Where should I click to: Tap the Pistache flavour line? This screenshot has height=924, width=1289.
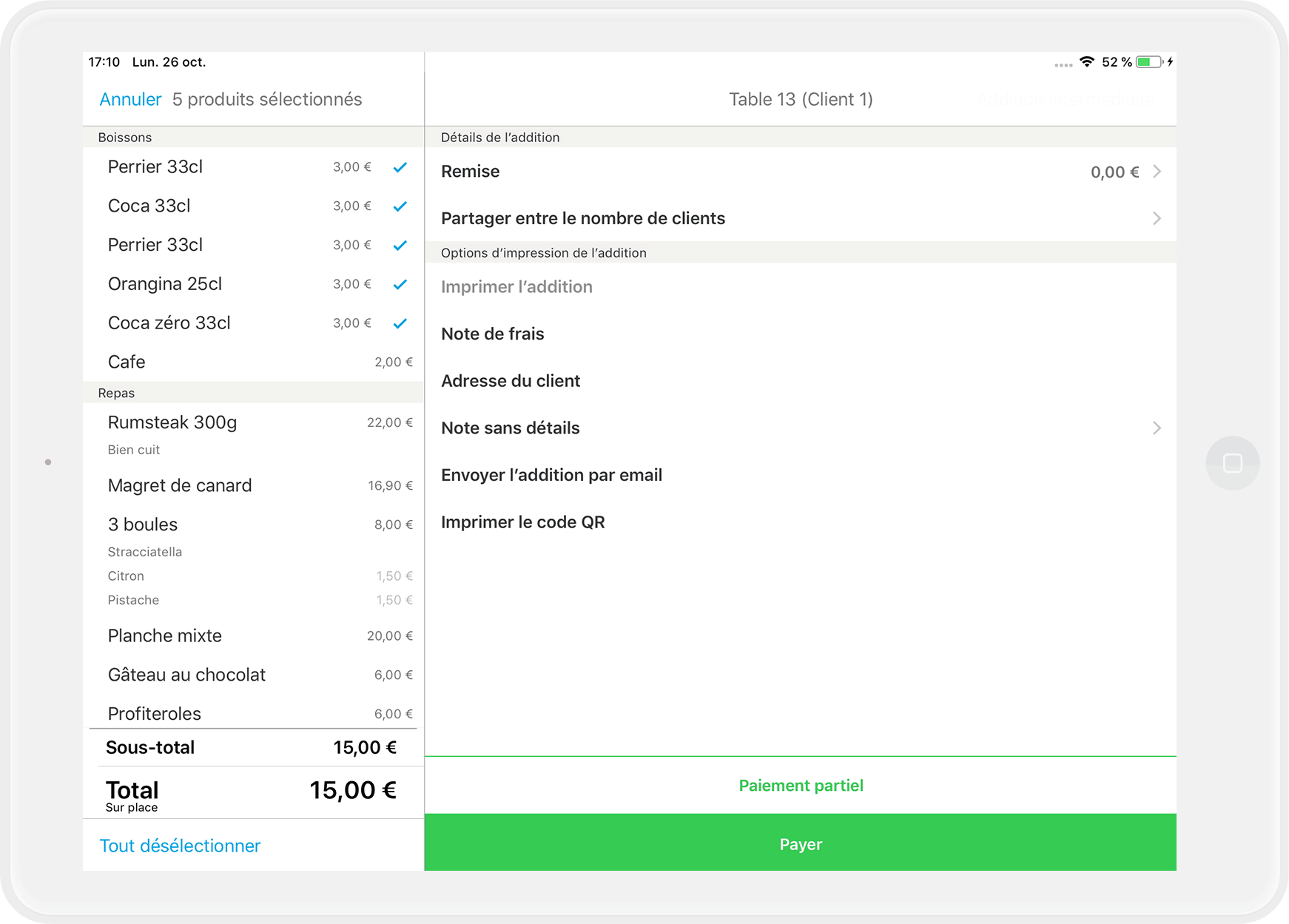[x=133, y=600]
